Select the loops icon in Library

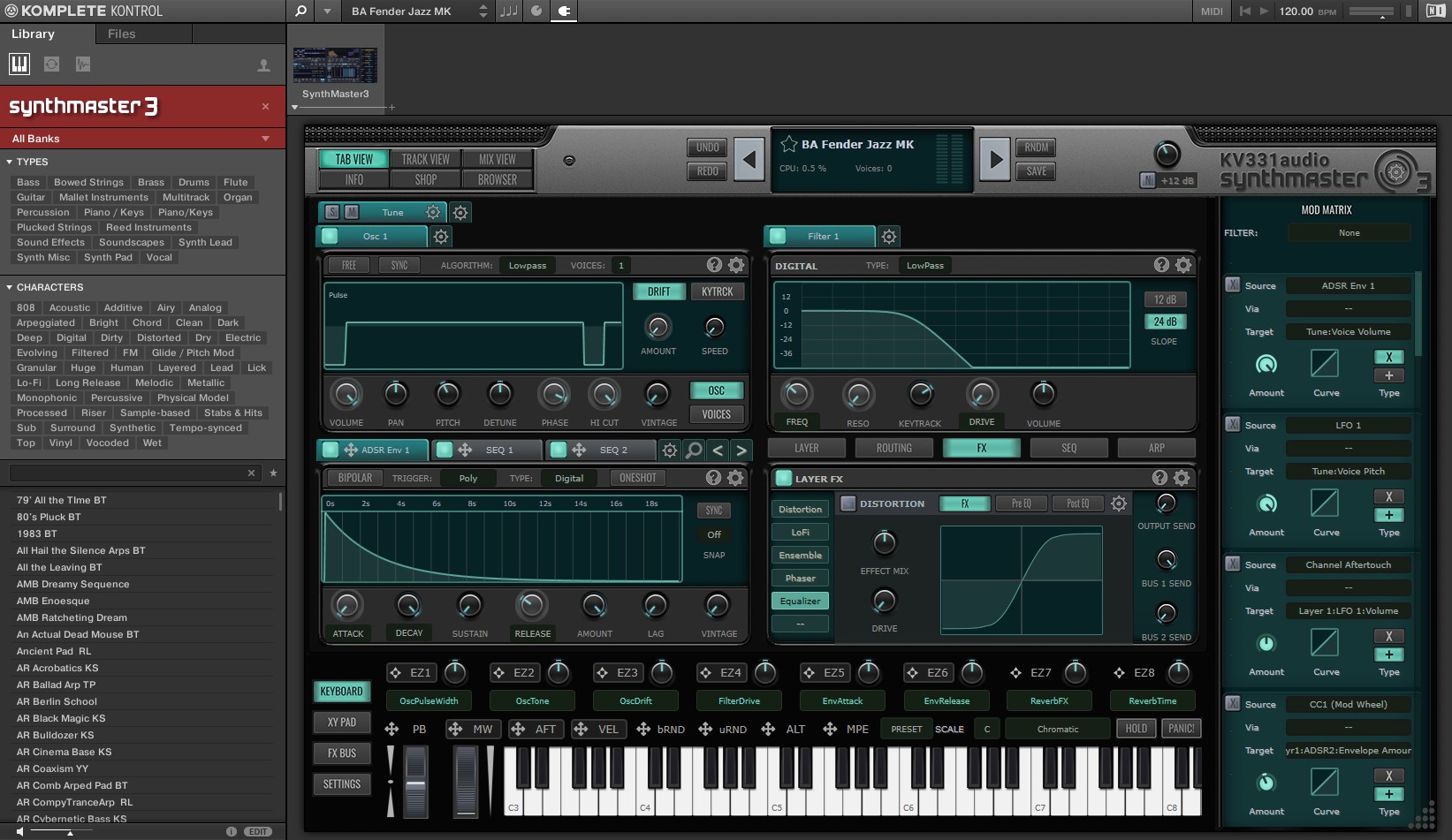(51, 64)
